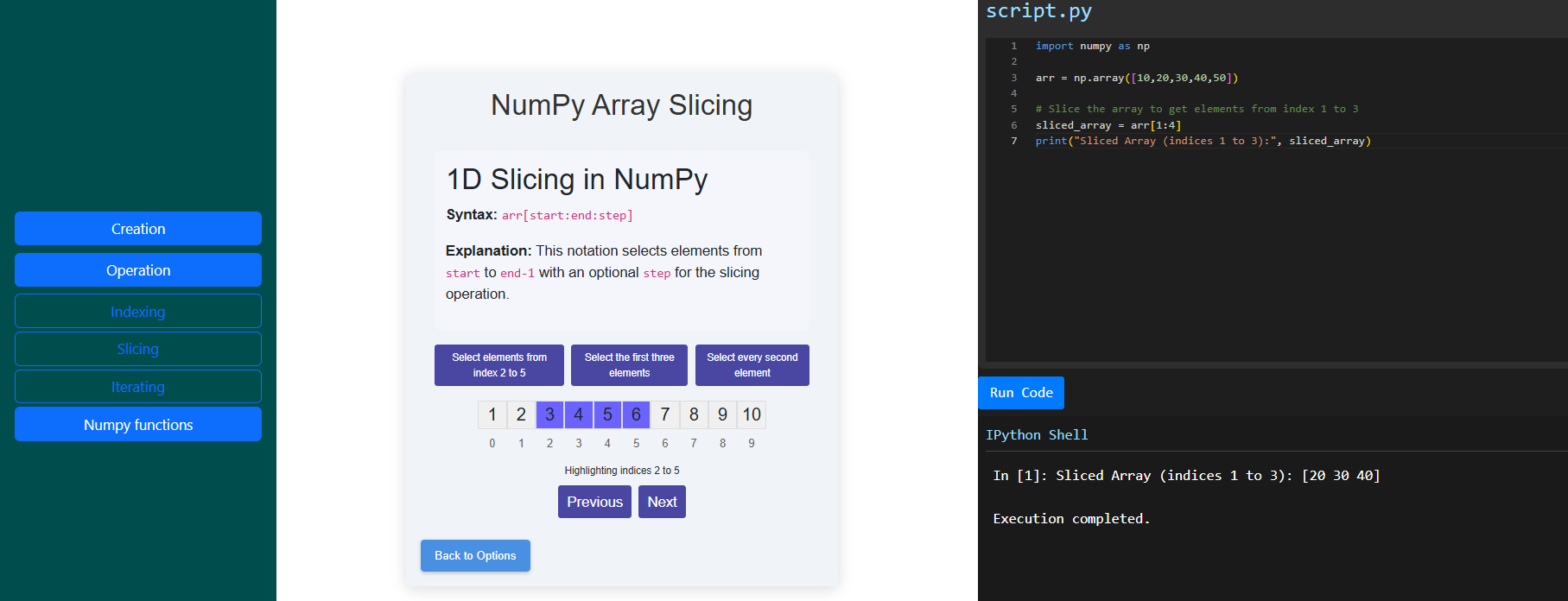The height and width of the screenshot is (601, 1568).
Task: Select the Slicing sidebar option
Action: click(138, 349)
